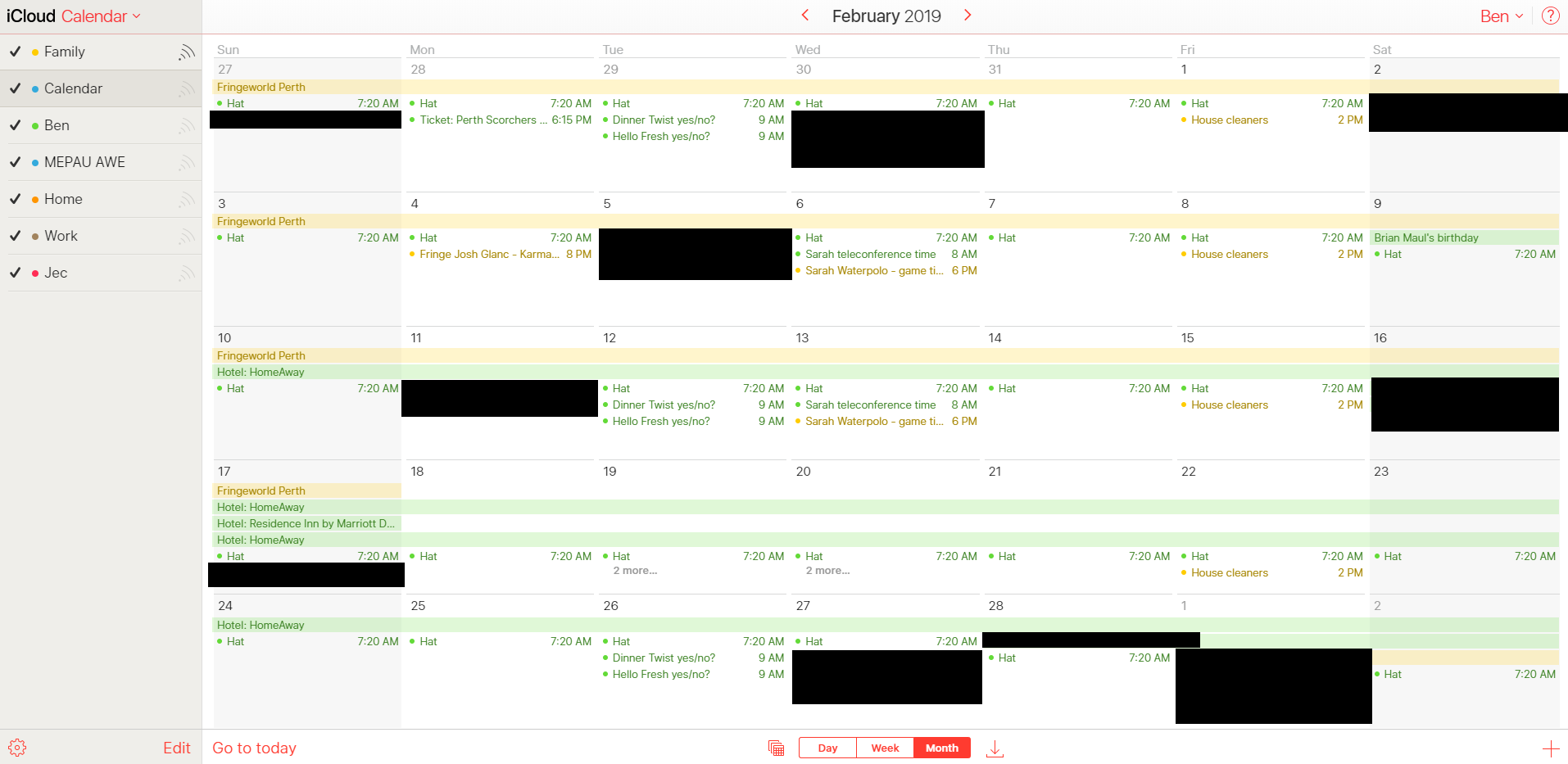Open Hotel: HomeAway banner in week of February 24
The width and height of the screenshot is (1568, 764).
[886, 625]
